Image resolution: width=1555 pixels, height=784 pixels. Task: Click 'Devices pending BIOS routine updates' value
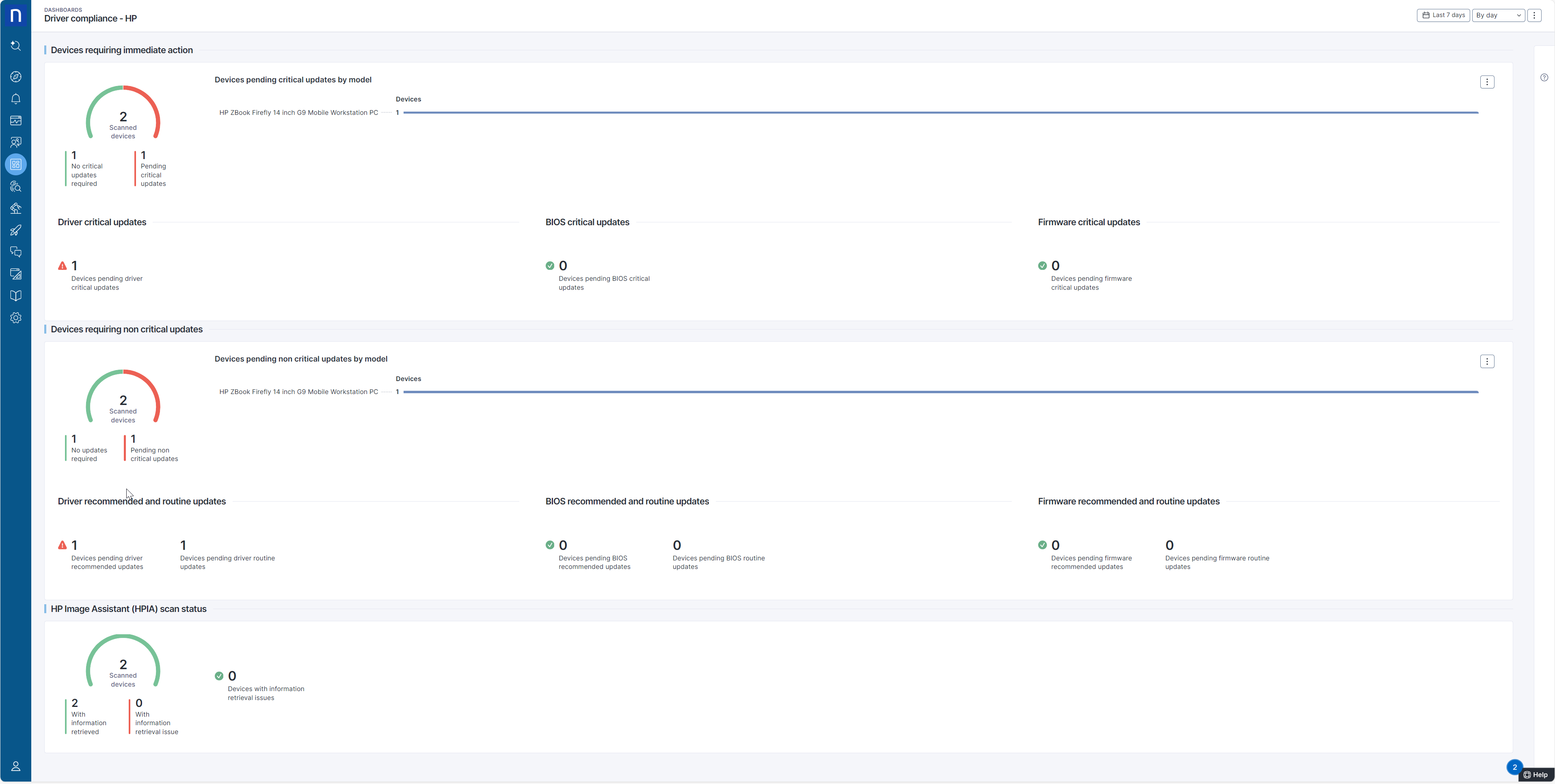point(677,545)
